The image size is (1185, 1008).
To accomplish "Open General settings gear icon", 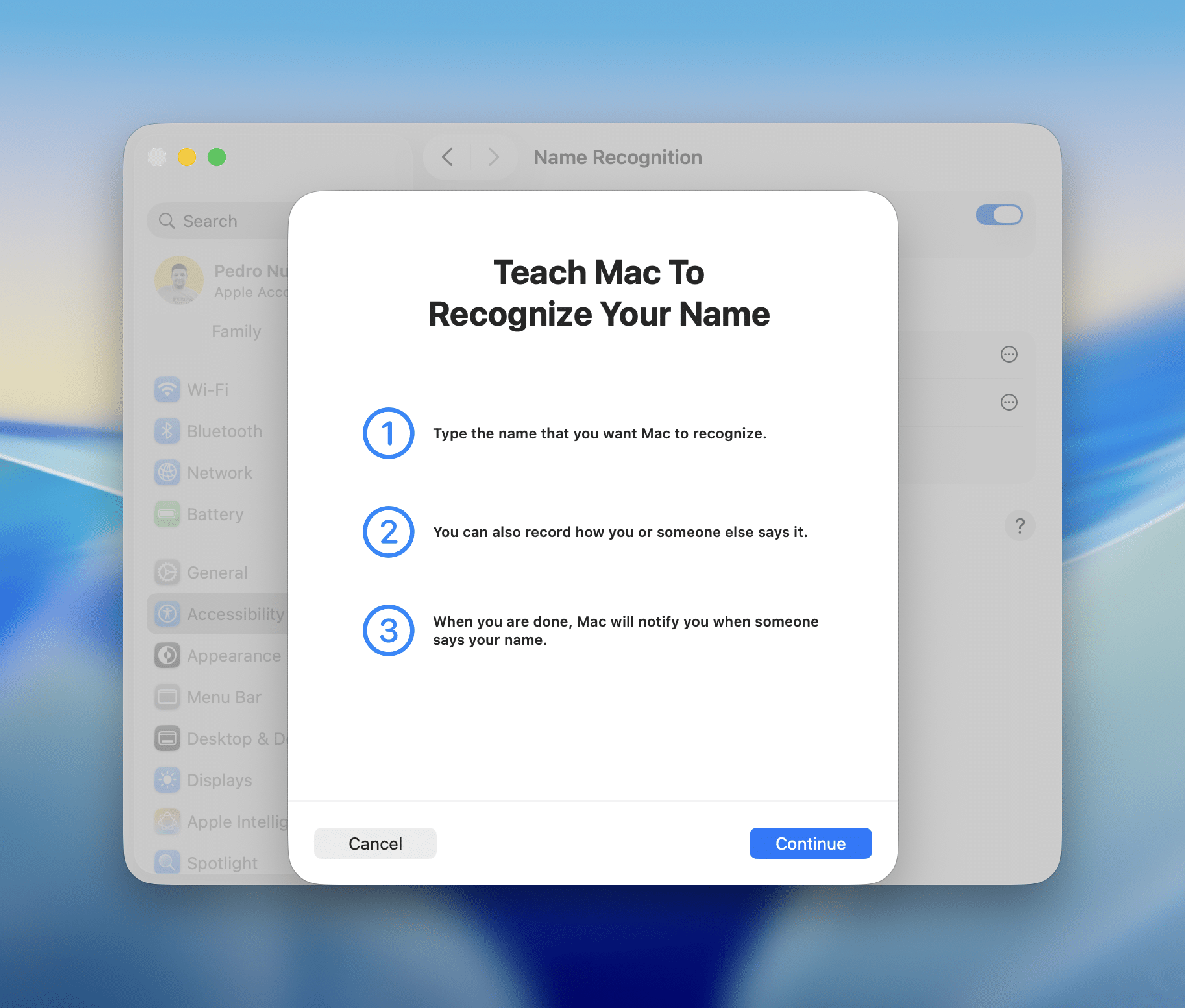I will pos(167,573).
